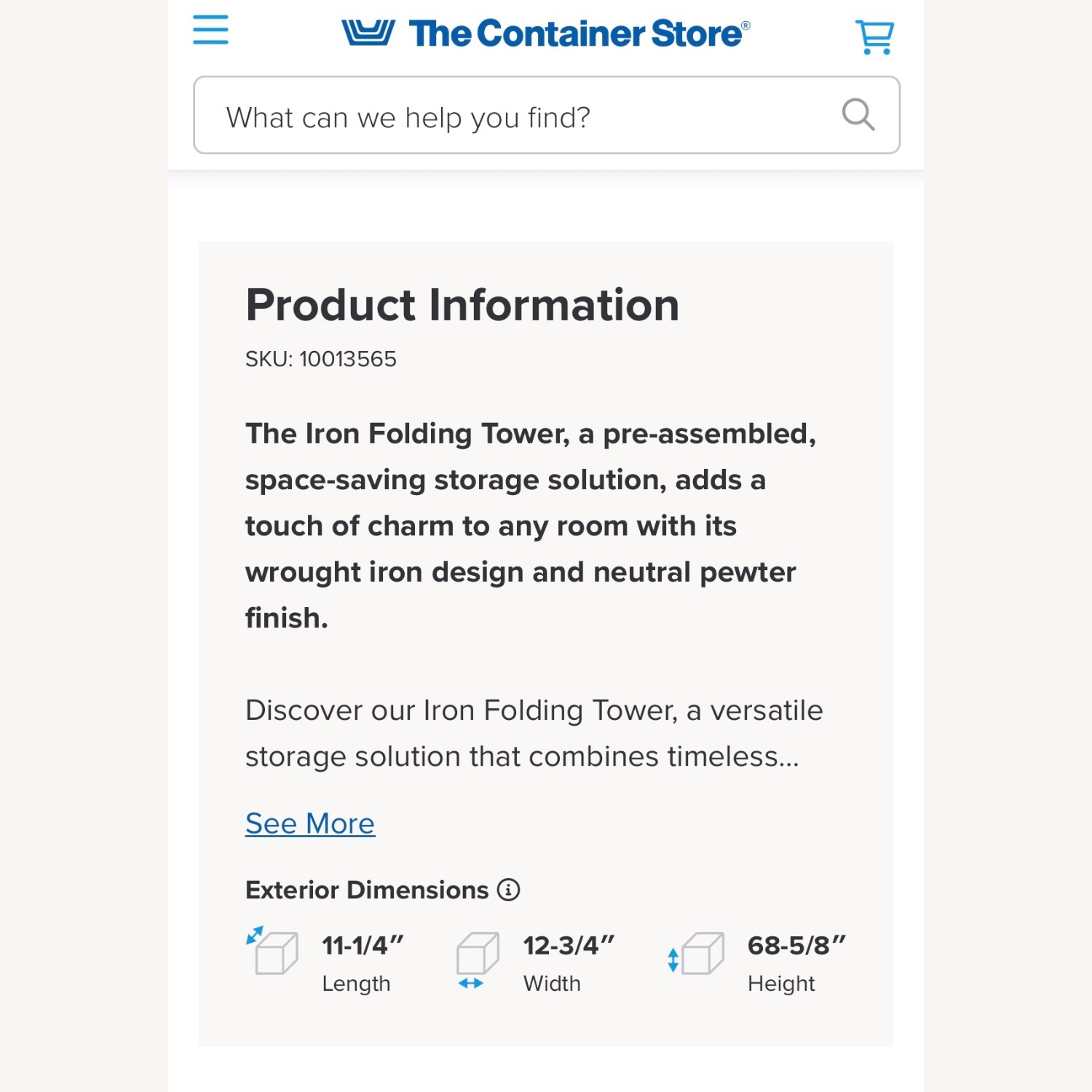
Task: Click inside the search input field
Action: click(510, 115)
